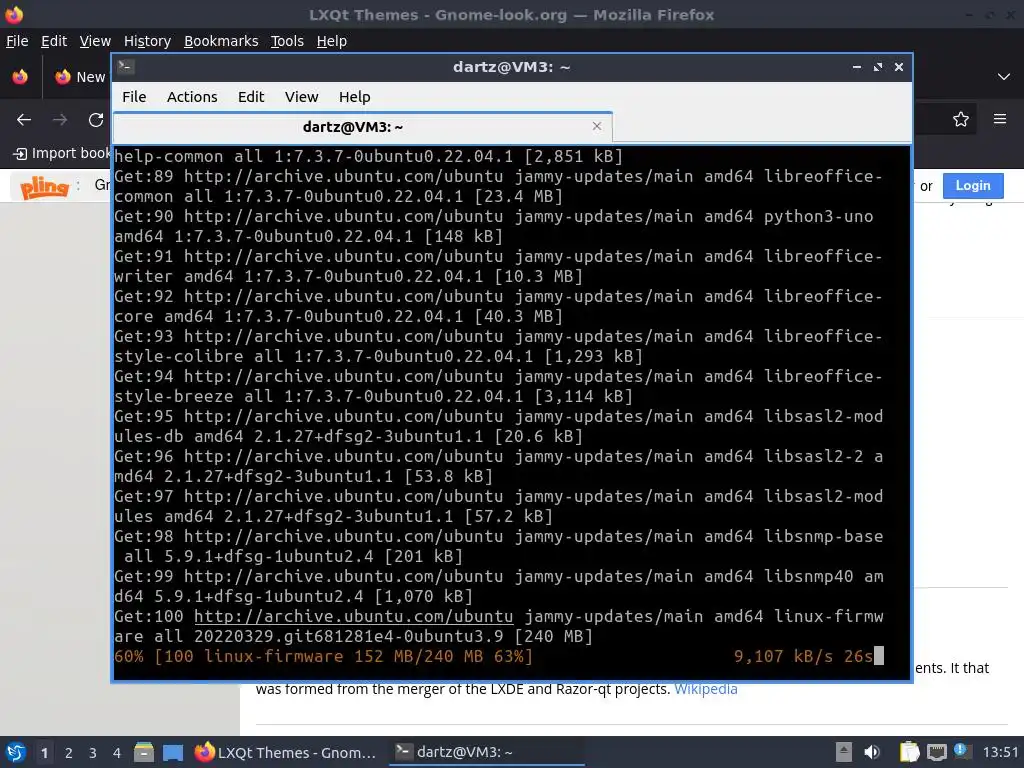1024x768 pixels.
Task: Select the New Tab in Firefox
Action: pos(80,77)
